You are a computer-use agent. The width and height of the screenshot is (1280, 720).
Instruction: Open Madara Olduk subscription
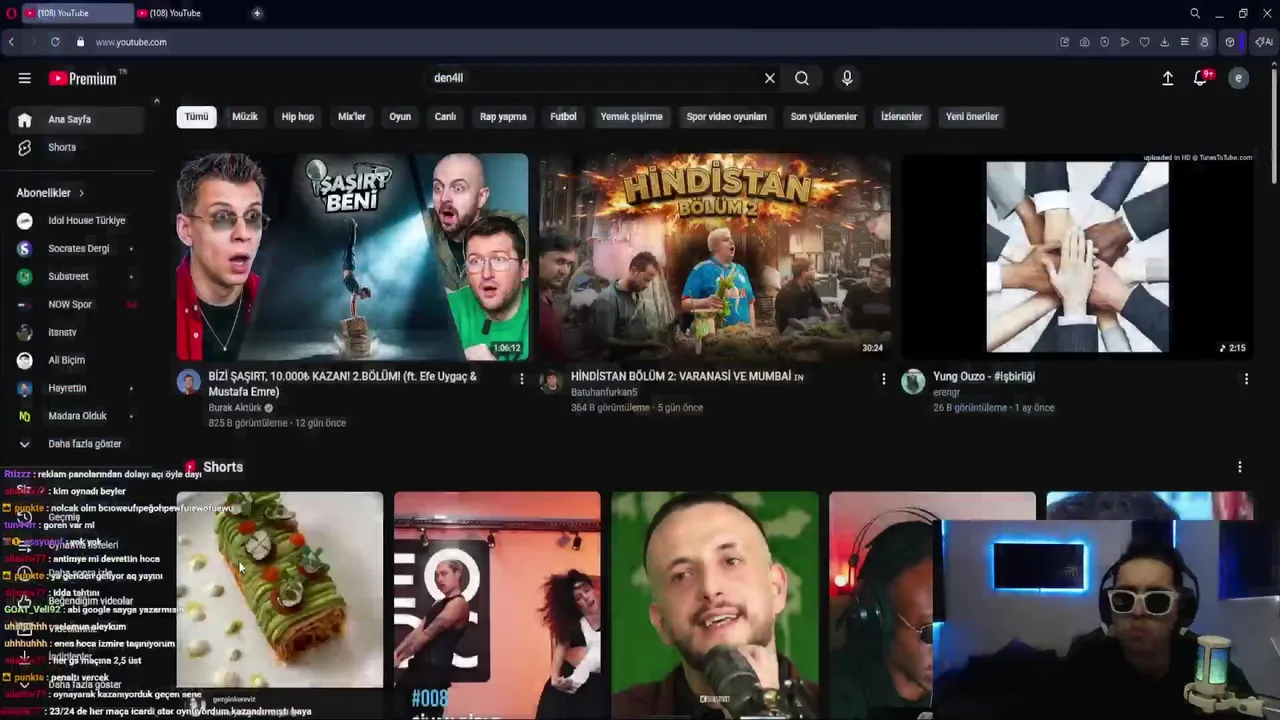(78, 416)
